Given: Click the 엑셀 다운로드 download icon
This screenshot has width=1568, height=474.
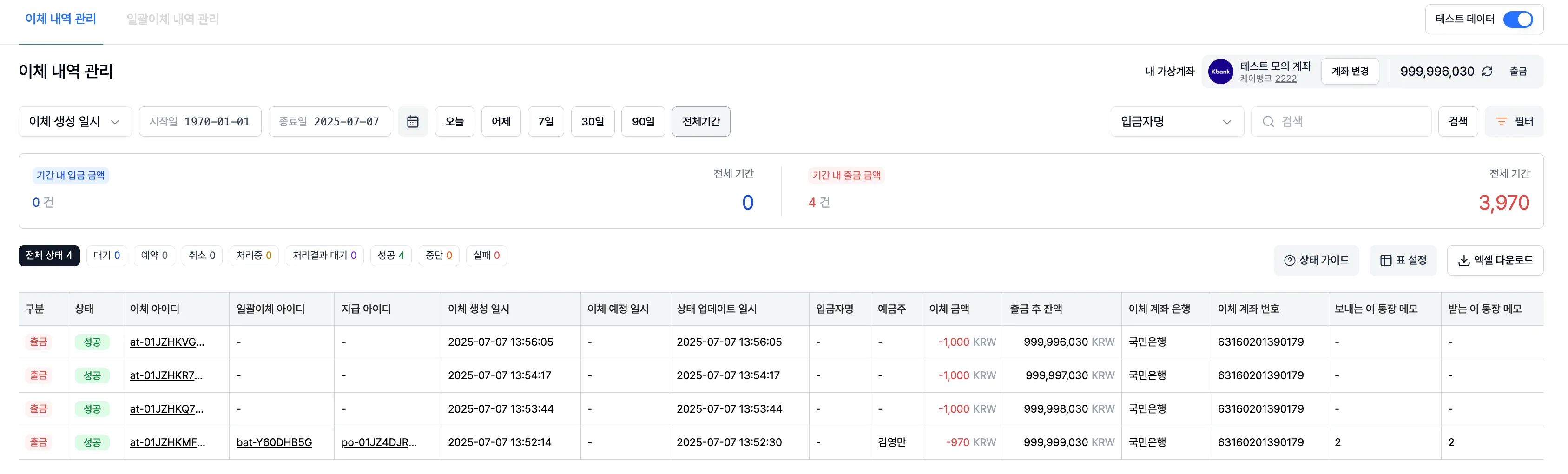Looking at the screenshot, I should (1463, 260).
